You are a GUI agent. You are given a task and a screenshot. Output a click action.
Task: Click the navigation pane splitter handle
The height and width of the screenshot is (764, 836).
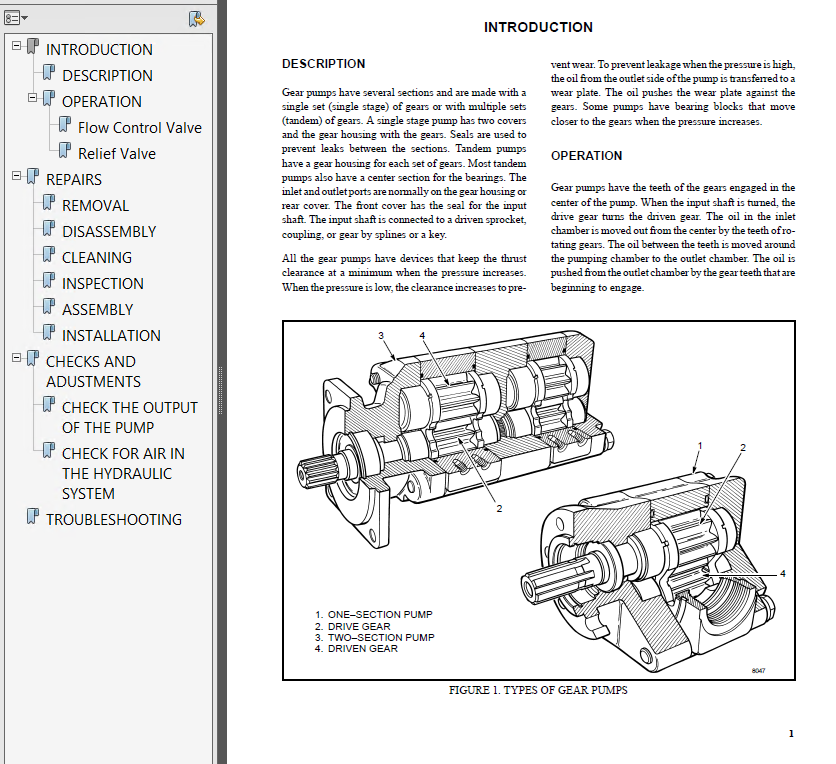(220, 389)
